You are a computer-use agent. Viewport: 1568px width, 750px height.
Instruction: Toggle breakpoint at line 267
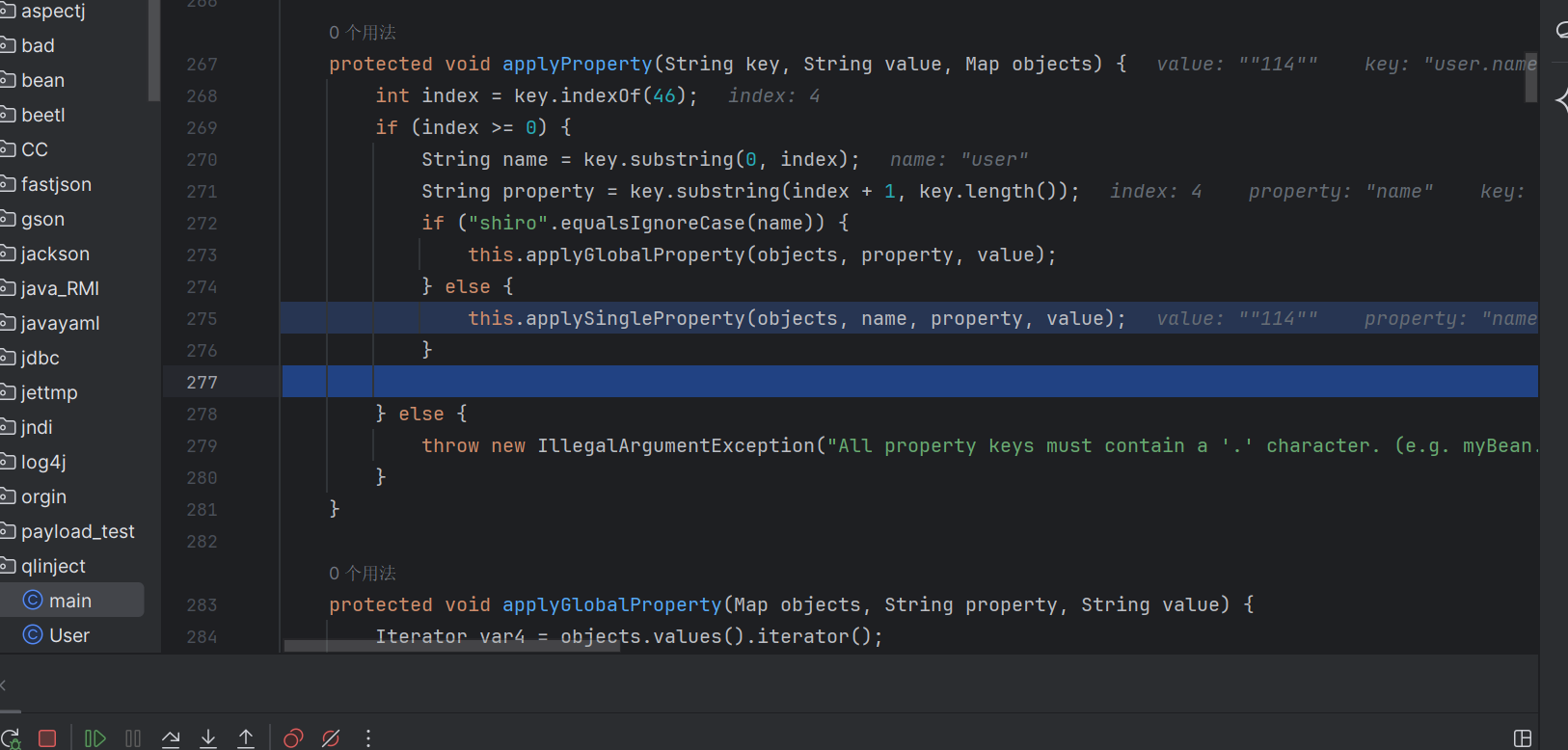click(202, 65)
